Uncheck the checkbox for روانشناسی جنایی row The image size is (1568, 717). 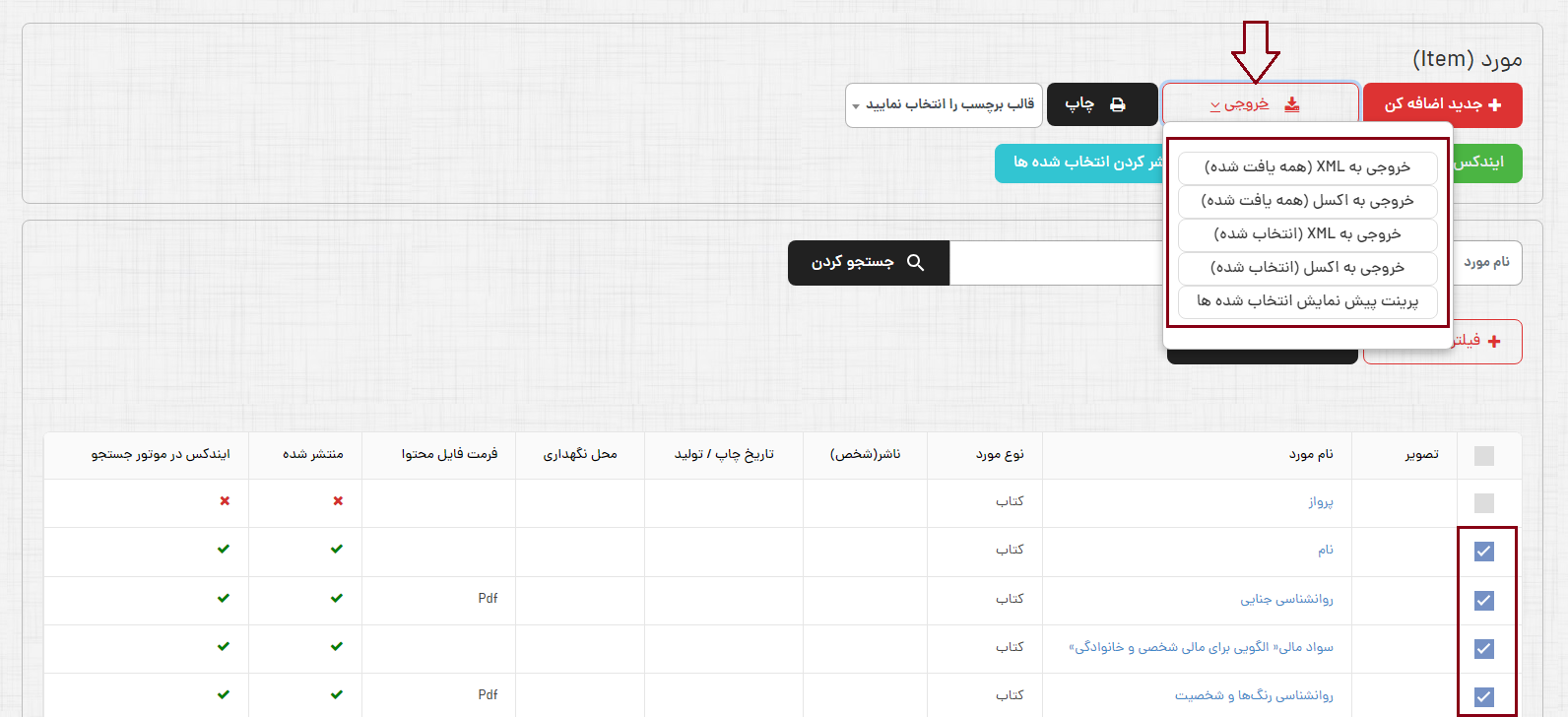pyautogui.click(x=1484, y=600)
